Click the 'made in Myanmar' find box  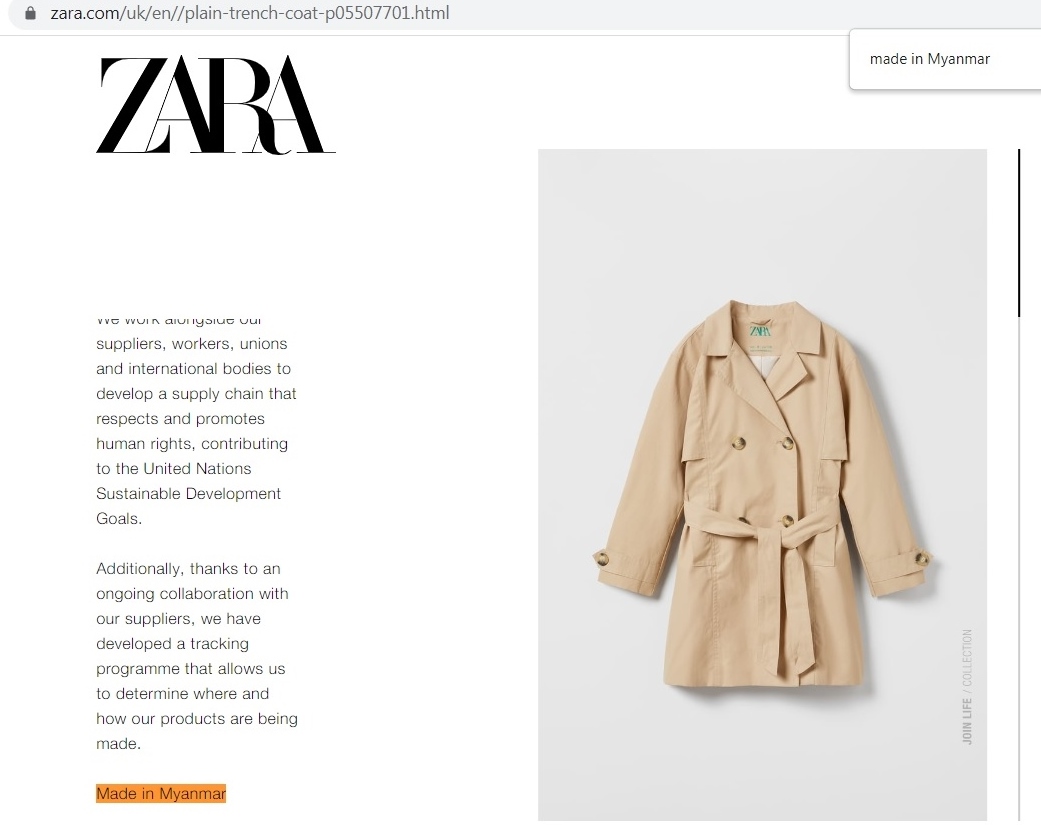pyautogui.click(x=945, y=59)
